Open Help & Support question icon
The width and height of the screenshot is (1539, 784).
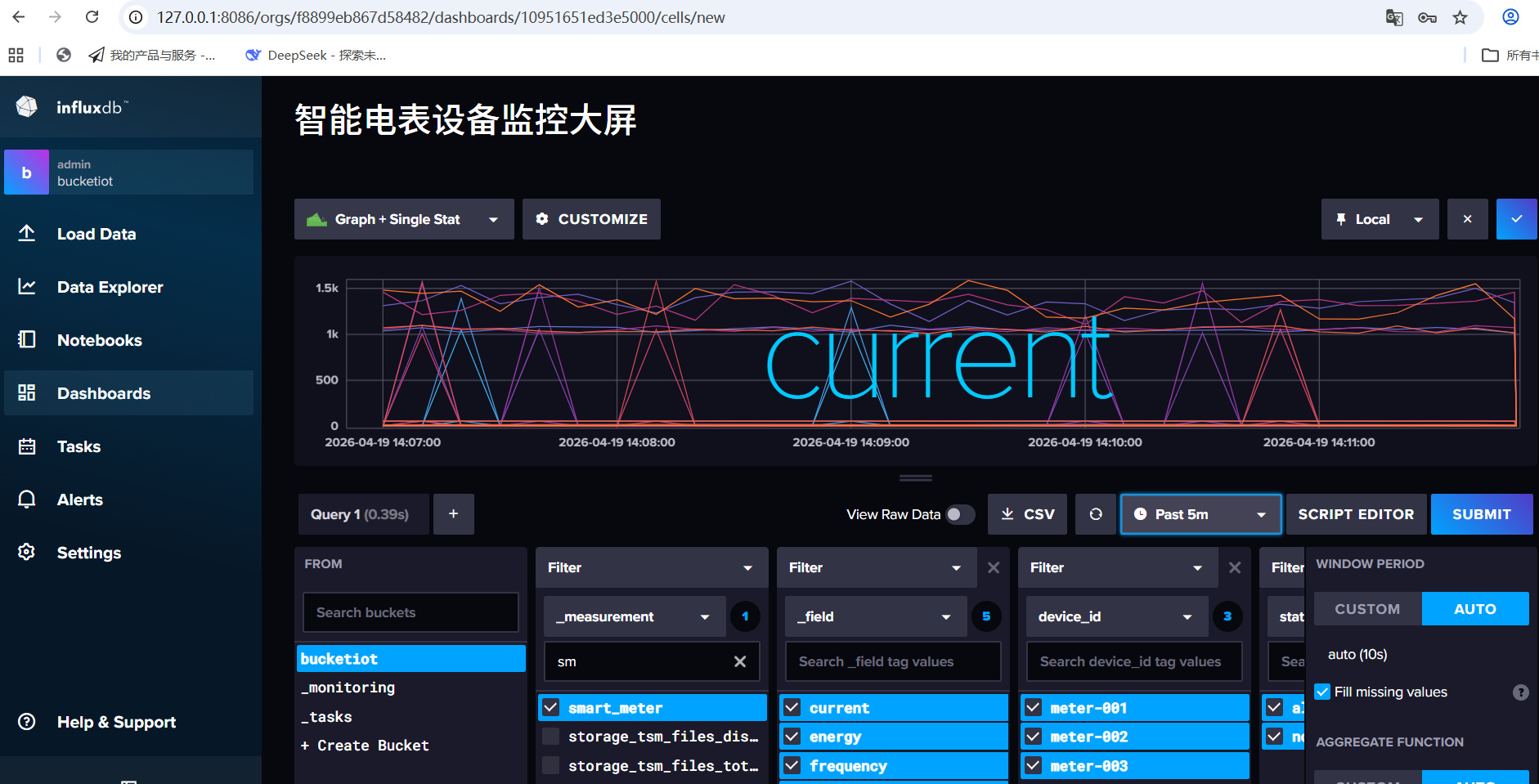coord(27,721)
